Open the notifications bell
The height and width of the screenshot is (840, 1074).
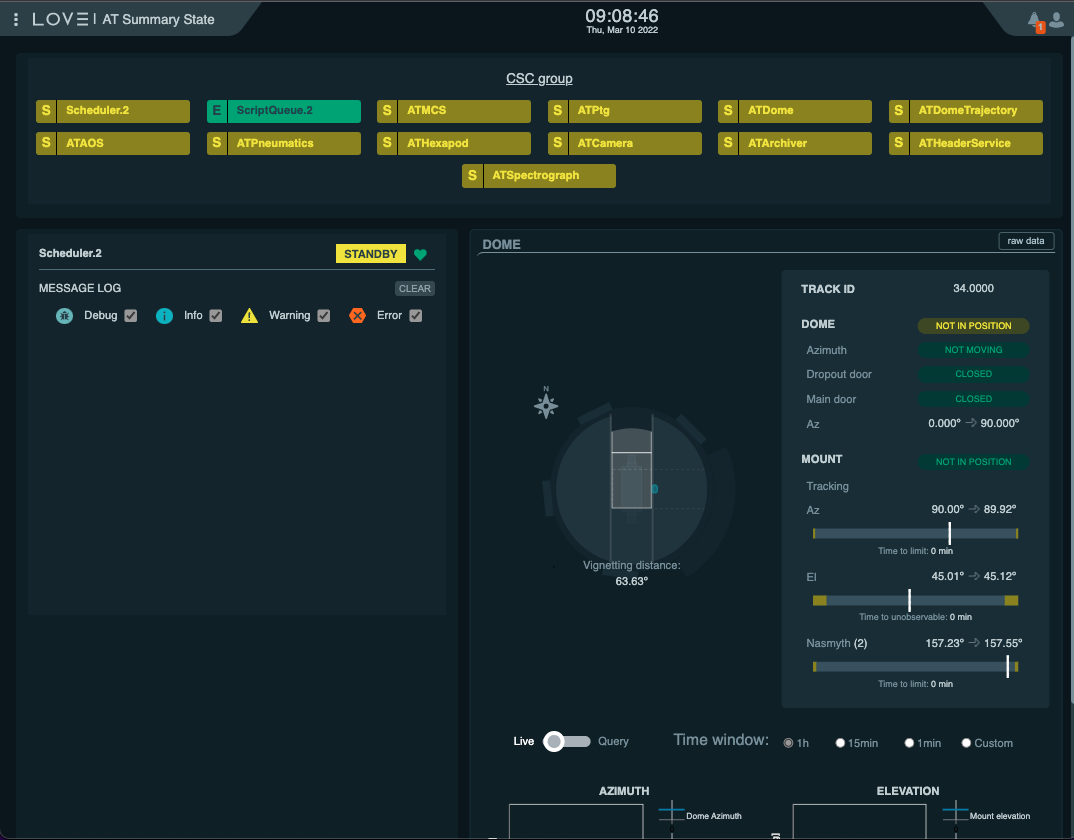pos(1035,19)
